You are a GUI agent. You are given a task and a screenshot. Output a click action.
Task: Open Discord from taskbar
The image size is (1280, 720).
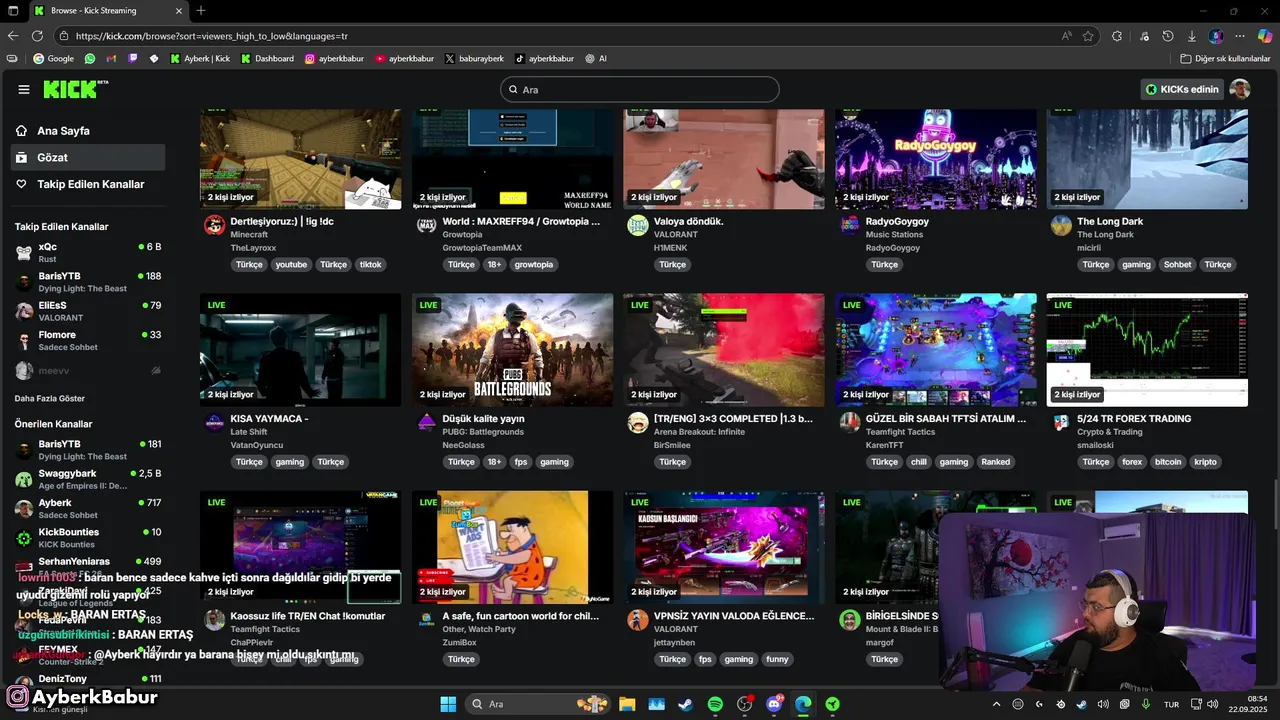tap(773, 704)
